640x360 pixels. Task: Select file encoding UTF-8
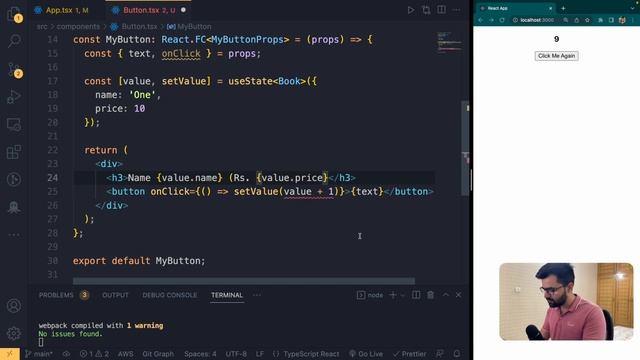236,354
